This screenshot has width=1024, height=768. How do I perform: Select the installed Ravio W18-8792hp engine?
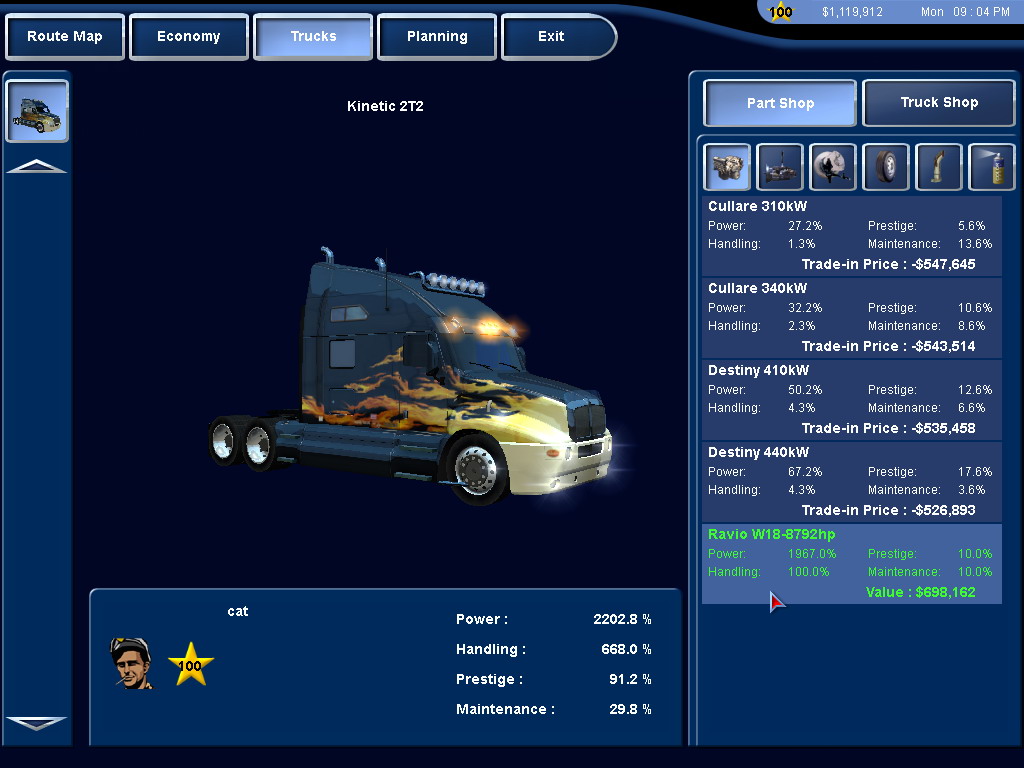click(x=852, y=564)
